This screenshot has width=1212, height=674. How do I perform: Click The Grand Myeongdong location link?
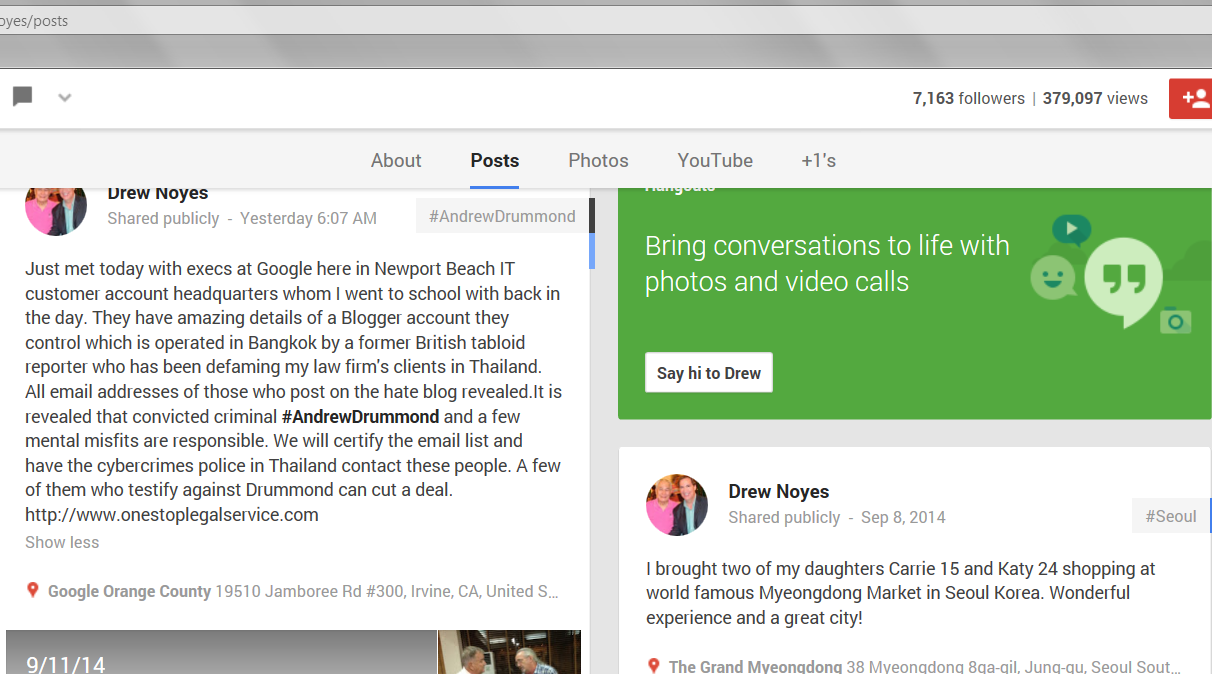755,667
